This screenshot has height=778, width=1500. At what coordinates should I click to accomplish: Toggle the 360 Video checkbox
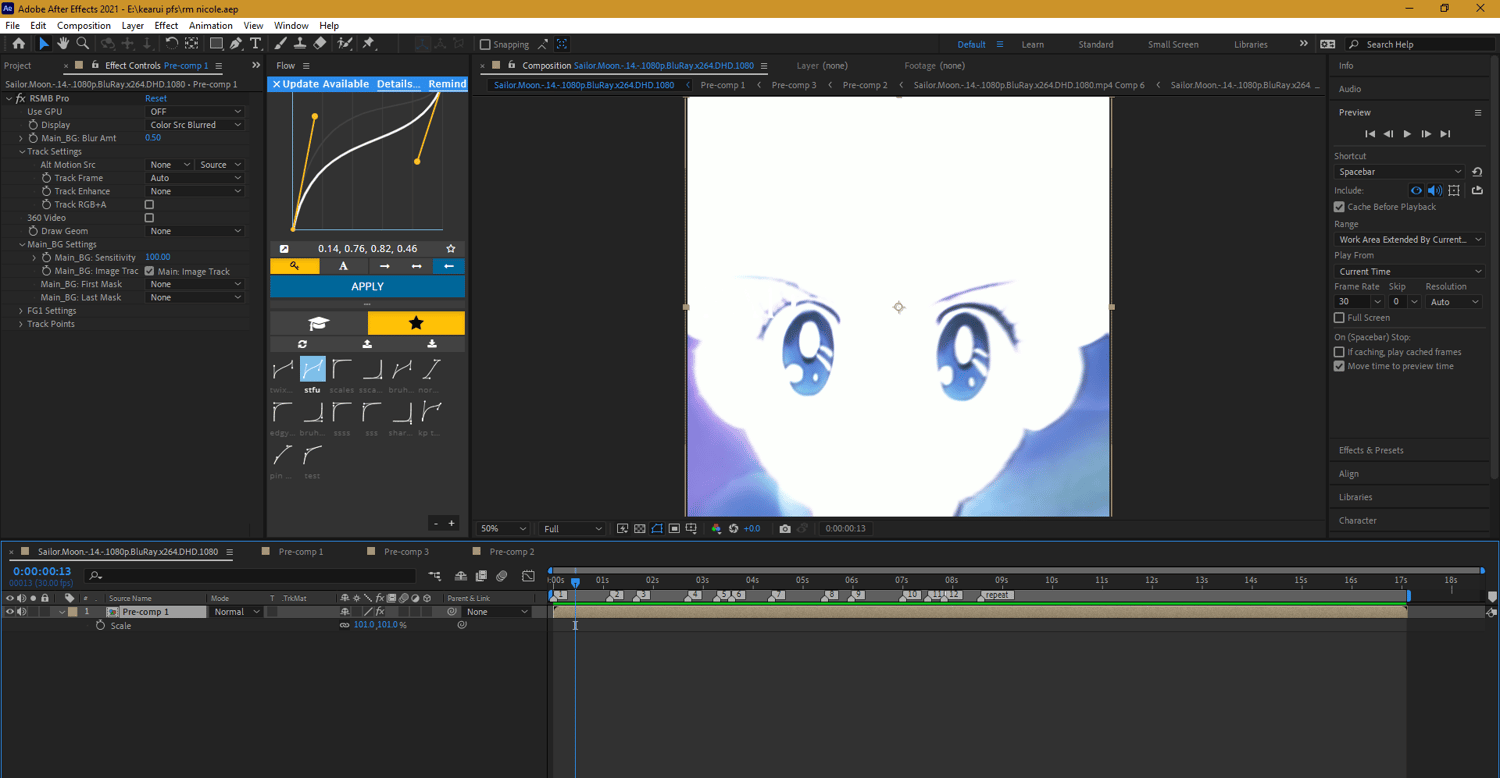(149, 217)
